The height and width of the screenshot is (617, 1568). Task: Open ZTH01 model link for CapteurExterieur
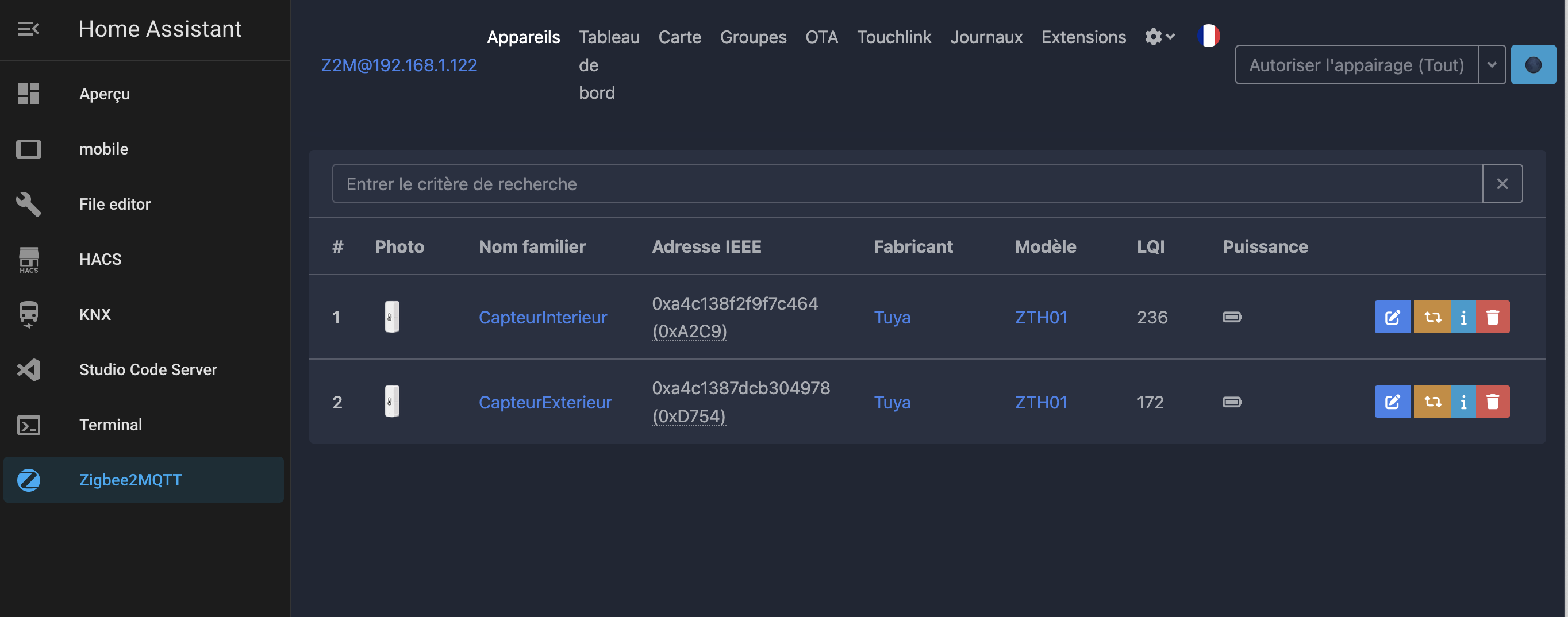pyautogui.click(x=1041, y=402)
